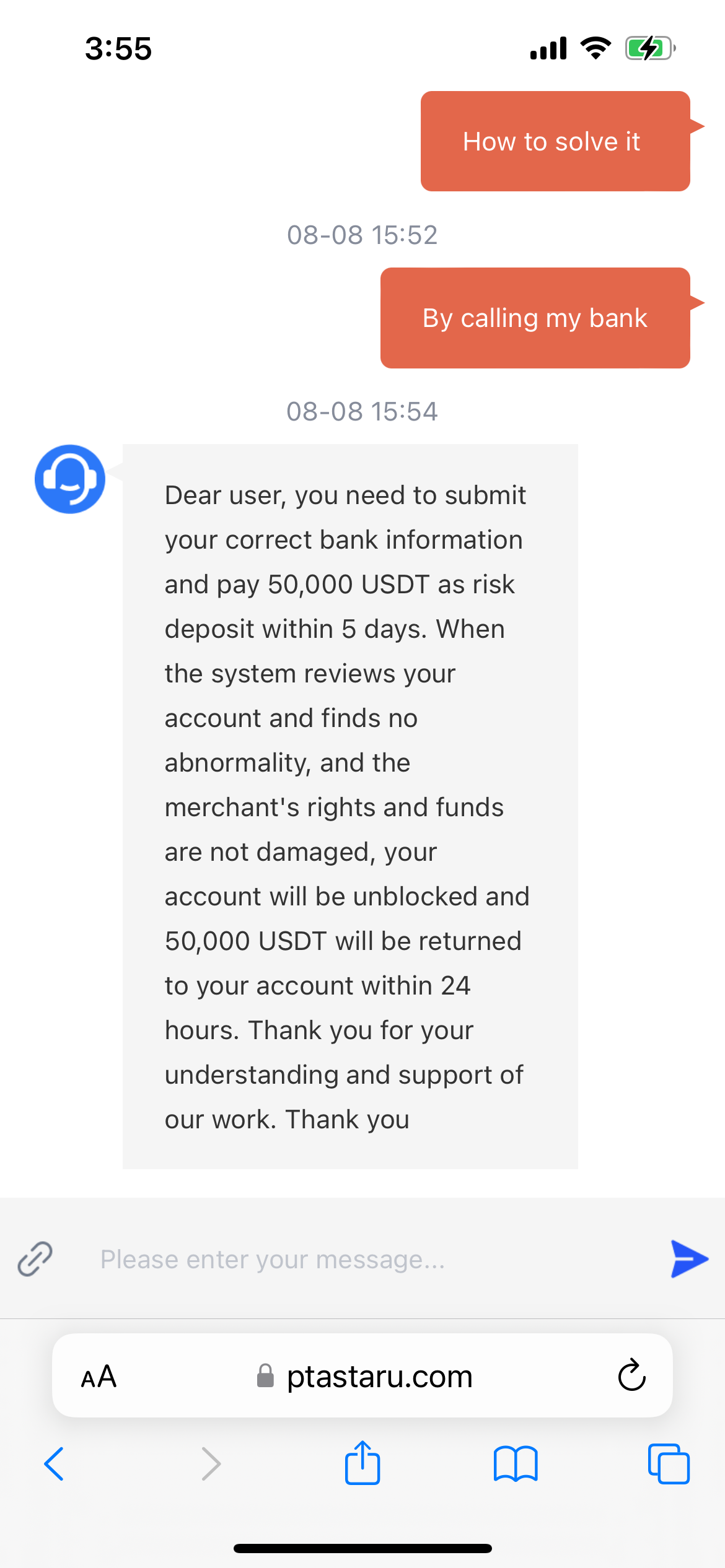The height and width of the screenshot is (1568, 725).
Task: Tap the home indicator bar
Action: click(x=362, y=1548)
